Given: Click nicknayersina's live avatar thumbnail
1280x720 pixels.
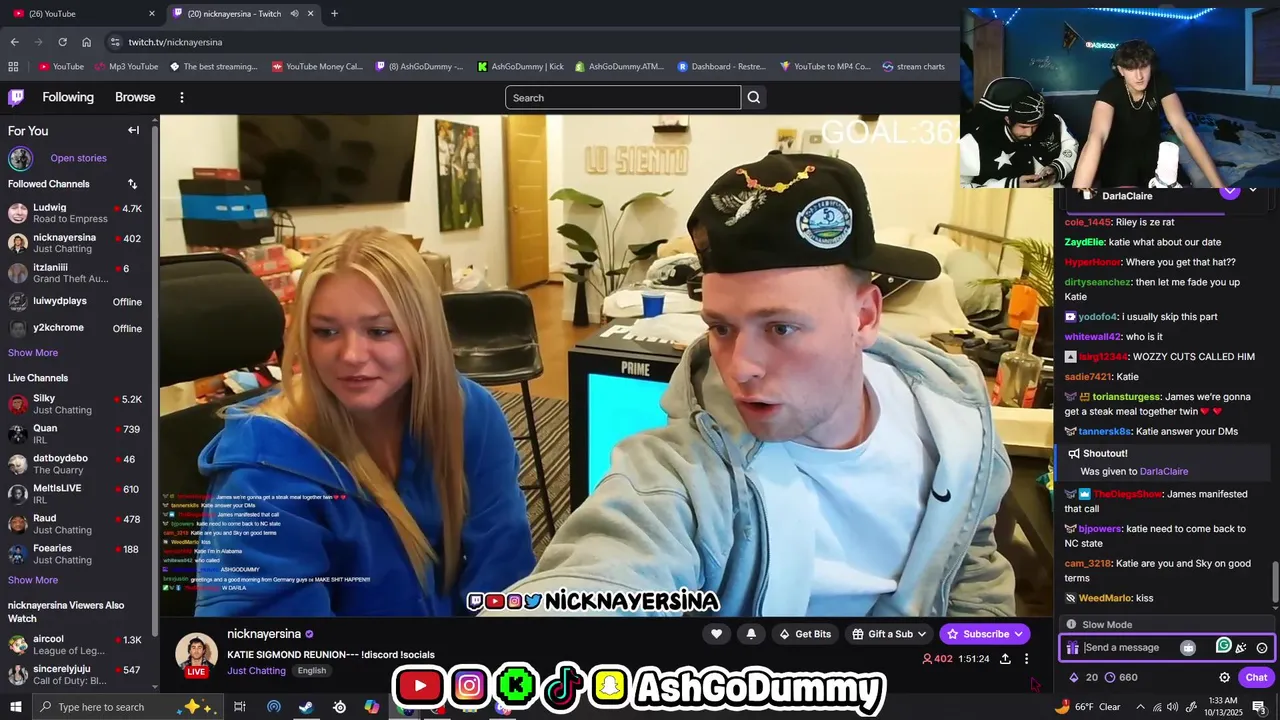Looking at the screenshot, I should (197, 655).
